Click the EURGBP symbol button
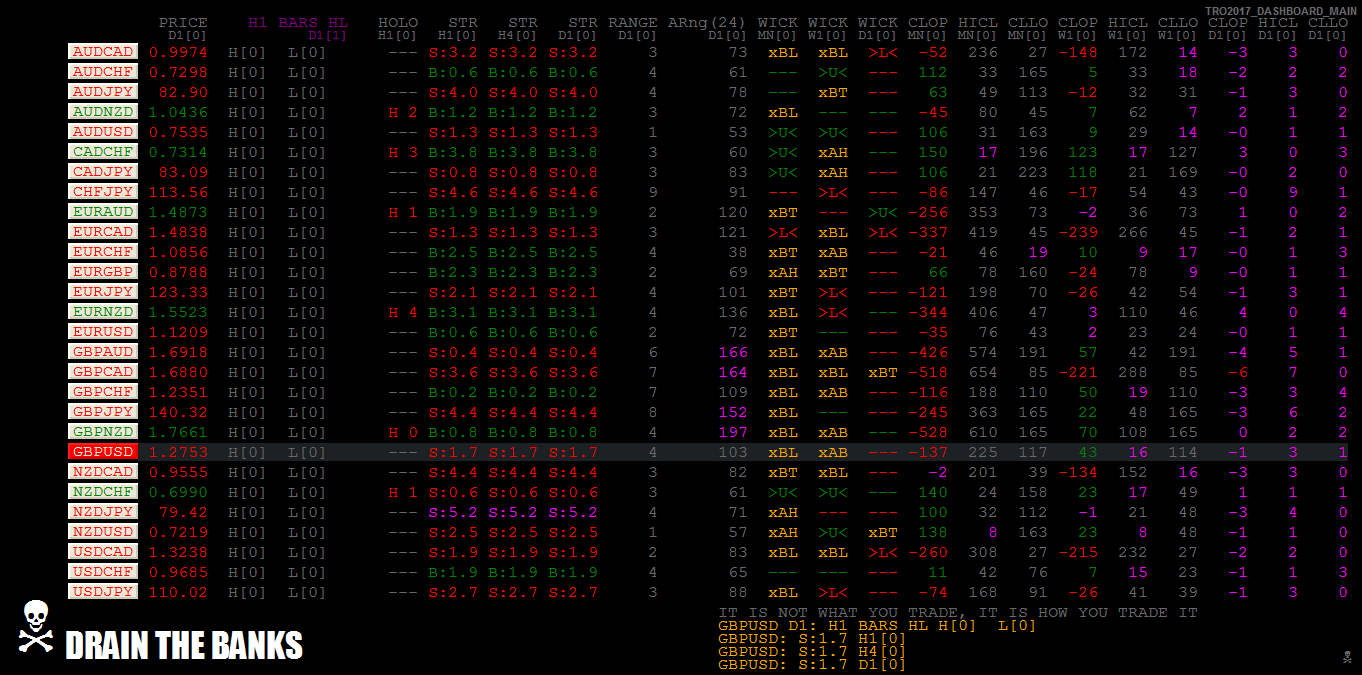The width and height of the screenshot is (1362, 675). (x=103, y=271)
